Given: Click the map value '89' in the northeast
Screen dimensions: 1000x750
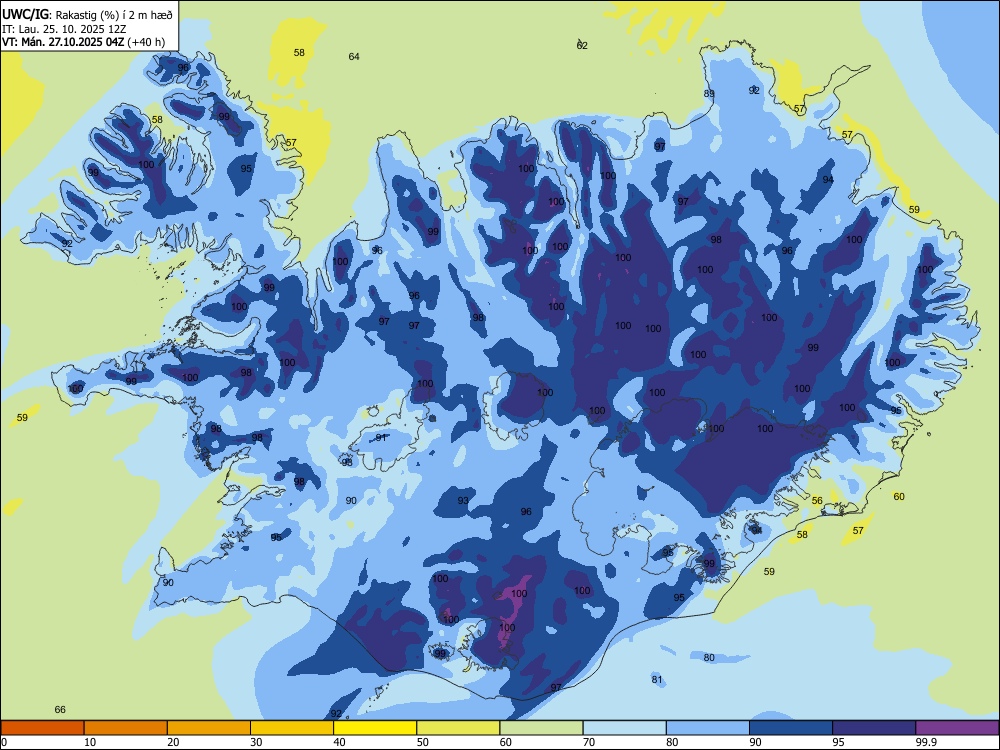Looking at the screenshot, I should tap(709, 94).
